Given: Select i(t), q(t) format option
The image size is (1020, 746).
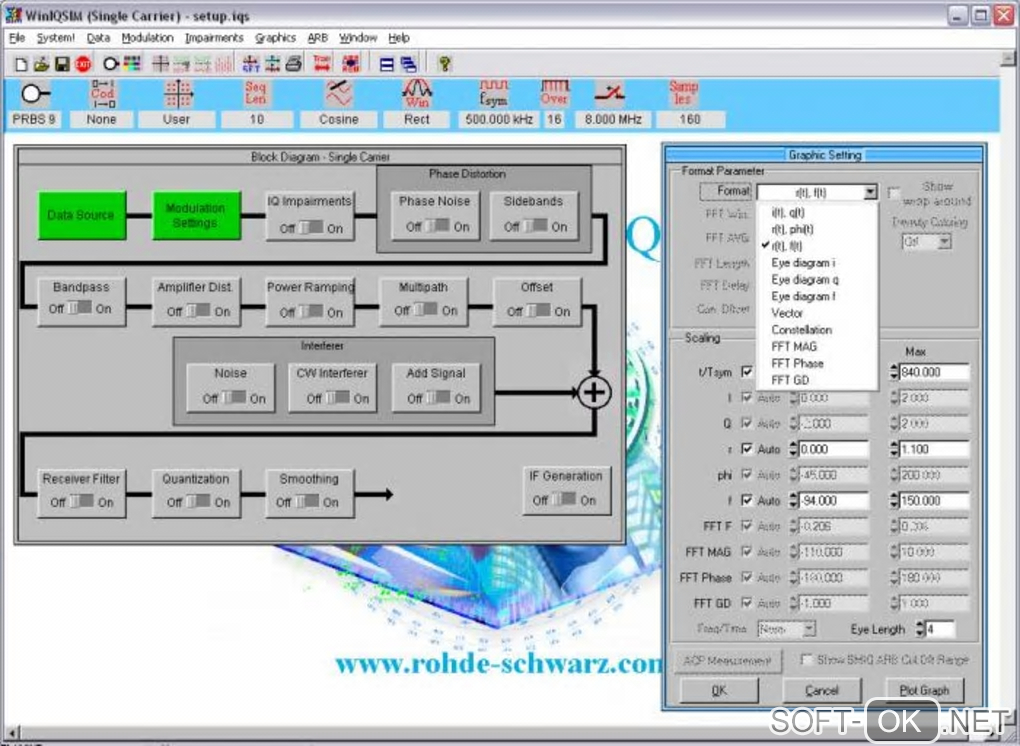Looking at the screenshot, I should pyautogui.click(x=788, y=212).
